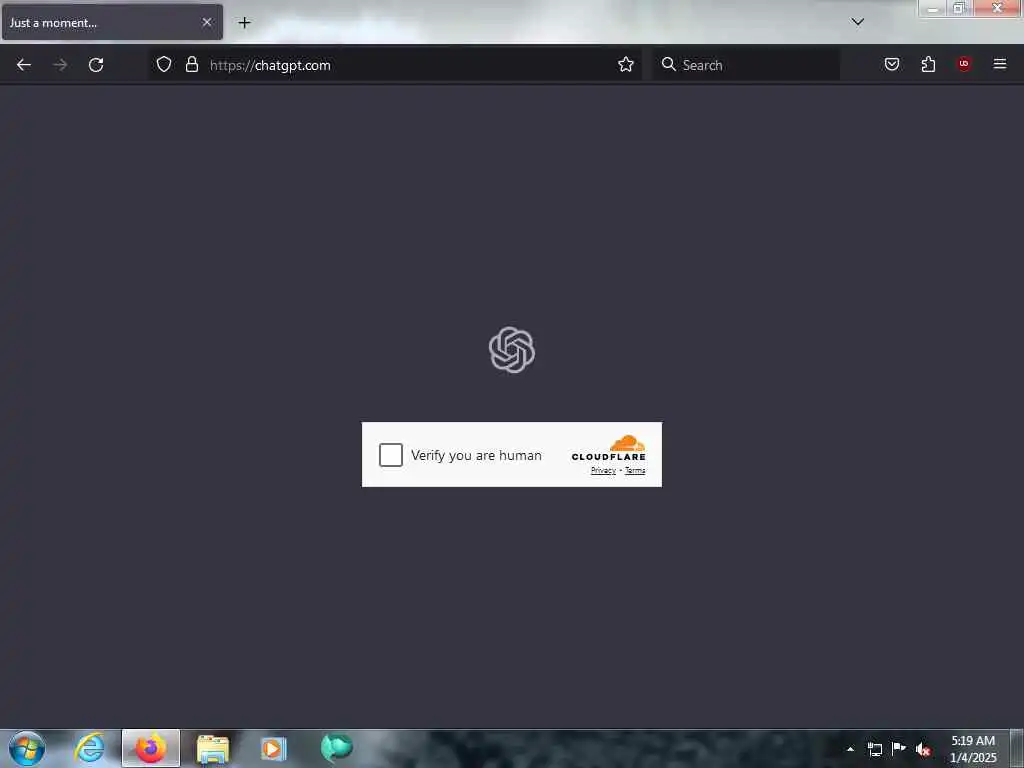
Task: Open the clock showing 5:19 AM
Action: point(972,749)
